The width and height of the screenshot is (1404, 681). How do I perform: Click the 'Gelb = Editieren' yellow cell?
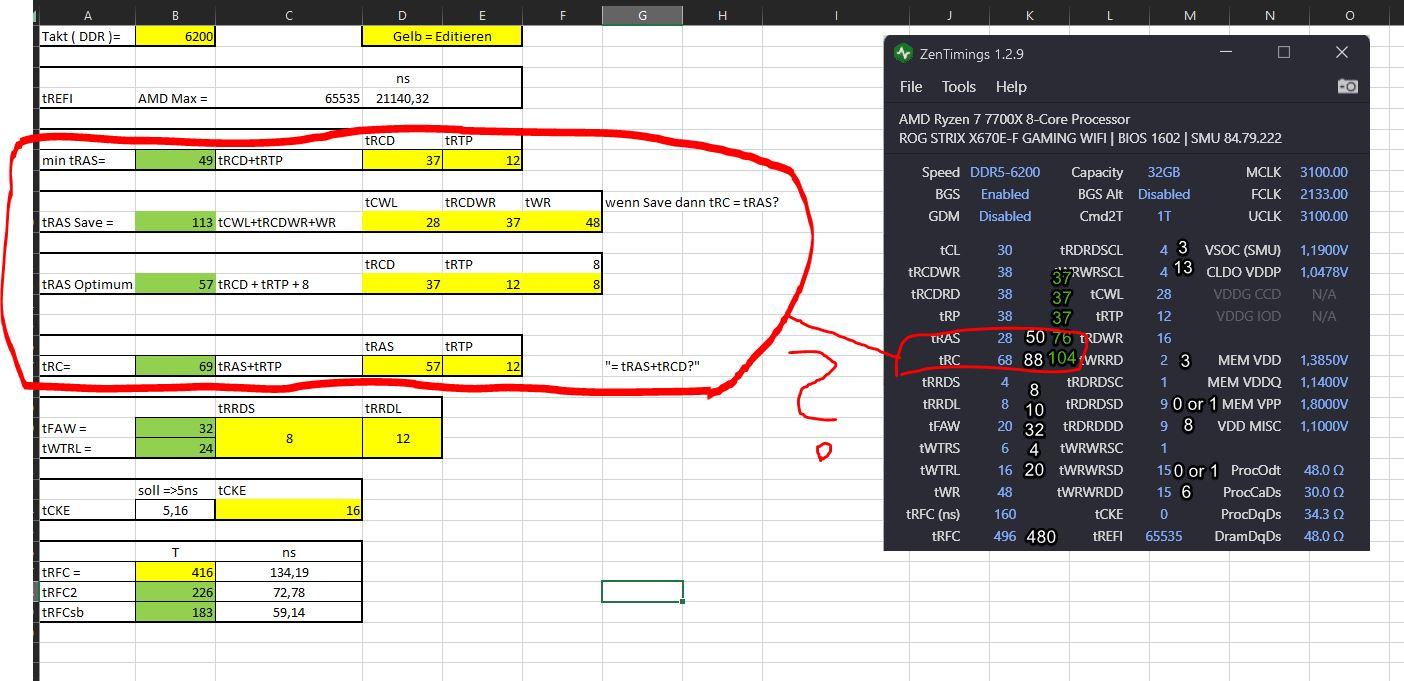pyautogui.click(x=442, y=36)
